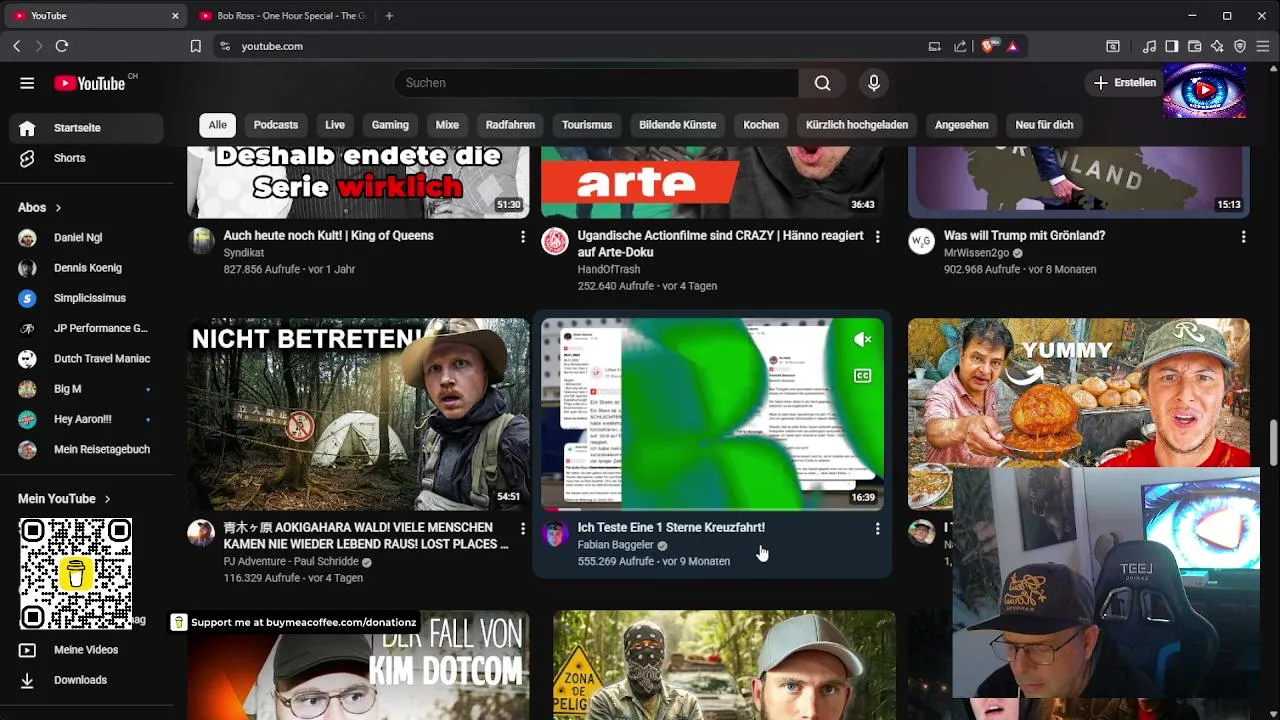Open options menu for King of Queens video
The width and height of the screenshot is (1280, 720).
click(x=522, y=237)
